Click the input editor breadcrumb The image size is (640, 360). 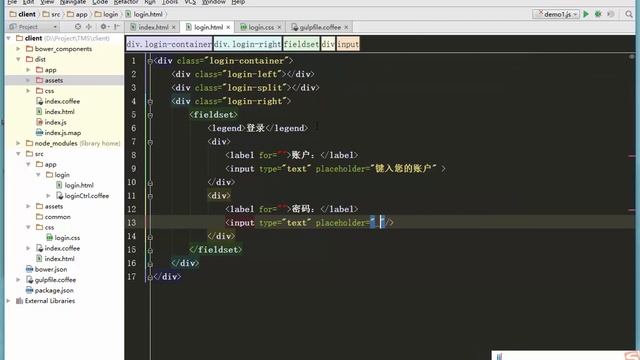[348, 44]
